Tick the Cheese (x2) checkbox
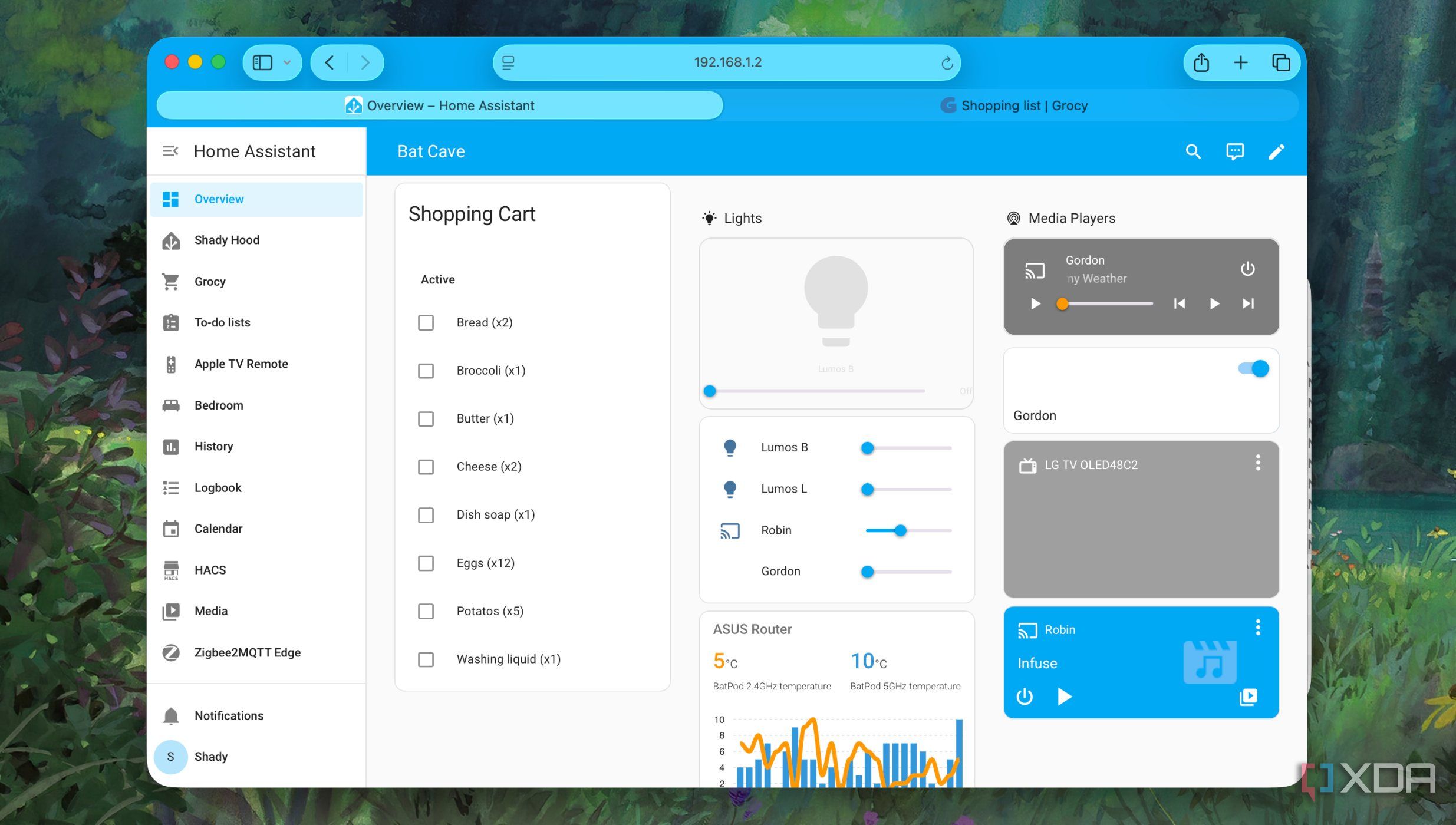The width and height of the screenshot is (1456, 825). click(426, 467)
